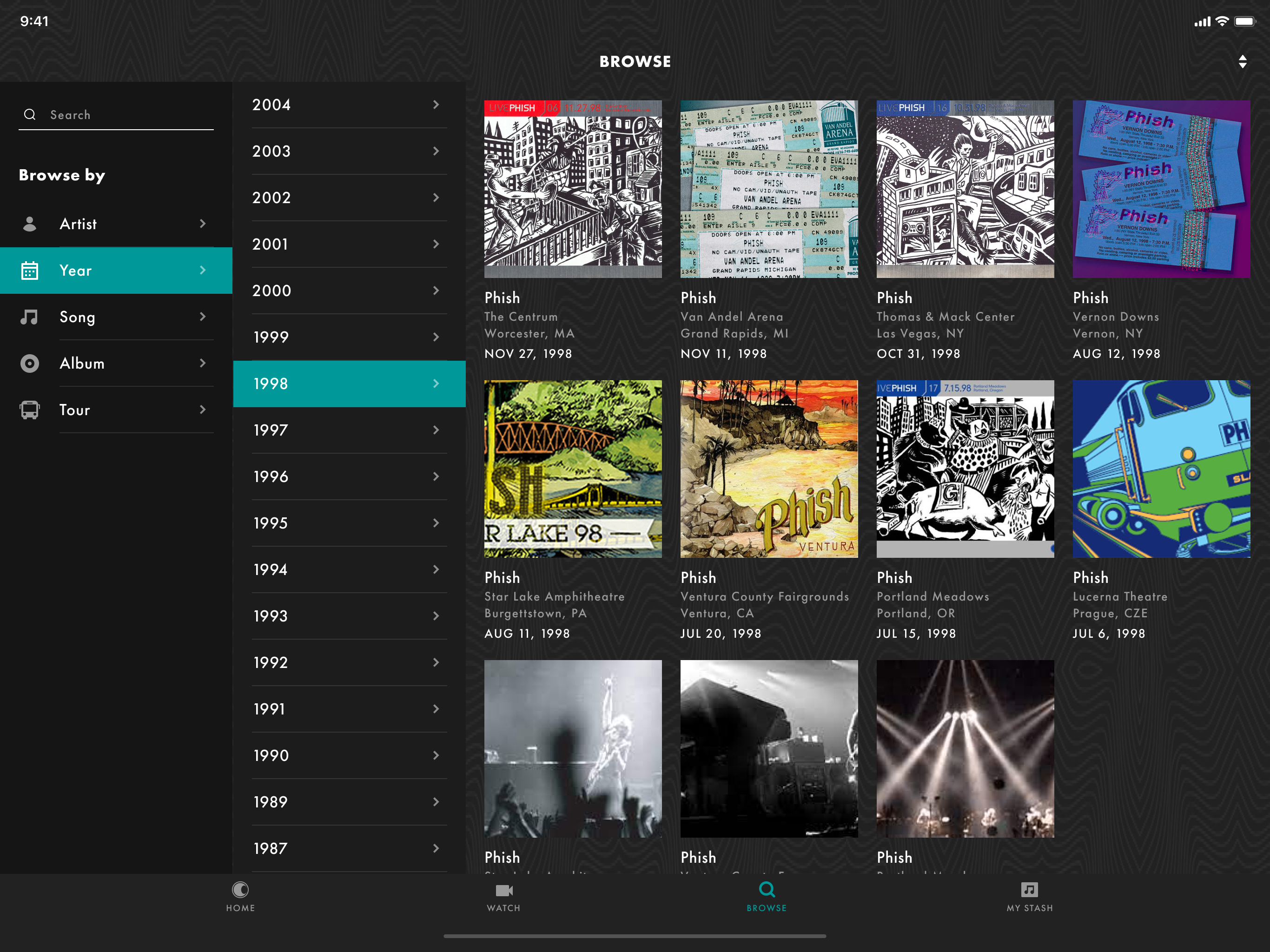Screen dimensions: 1270x952
Task: Tap the music note icon beside Song
Action: [x=29, y=317]
